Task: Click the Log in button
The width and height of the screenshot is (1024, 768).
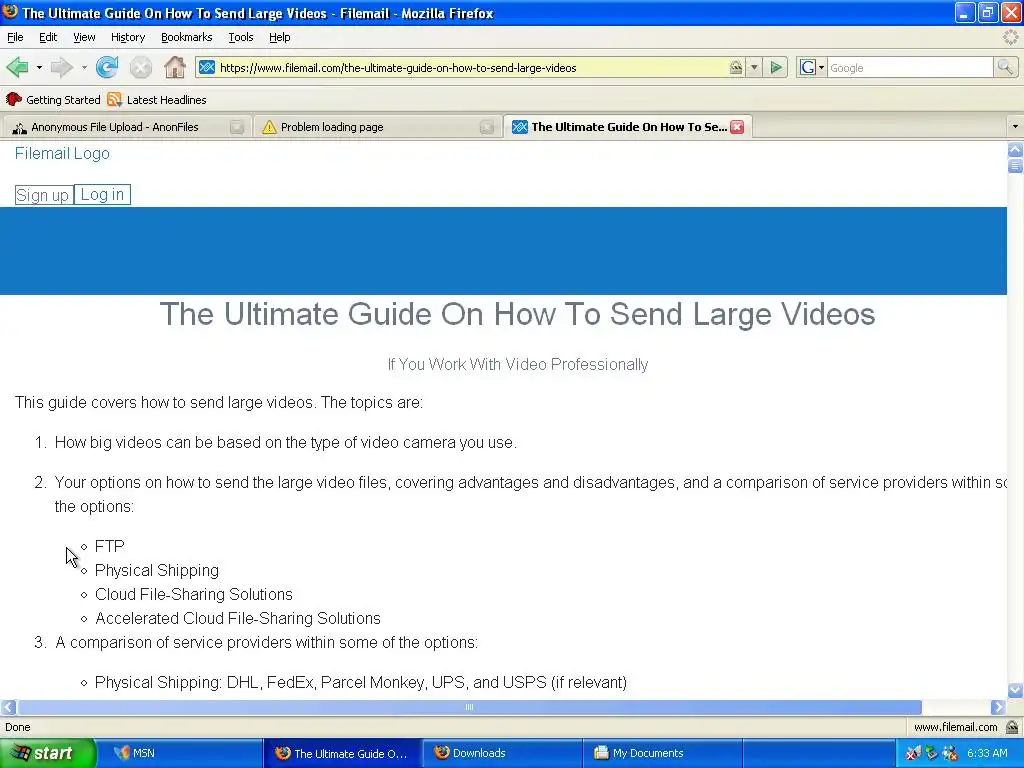Action: pos(102,195)
